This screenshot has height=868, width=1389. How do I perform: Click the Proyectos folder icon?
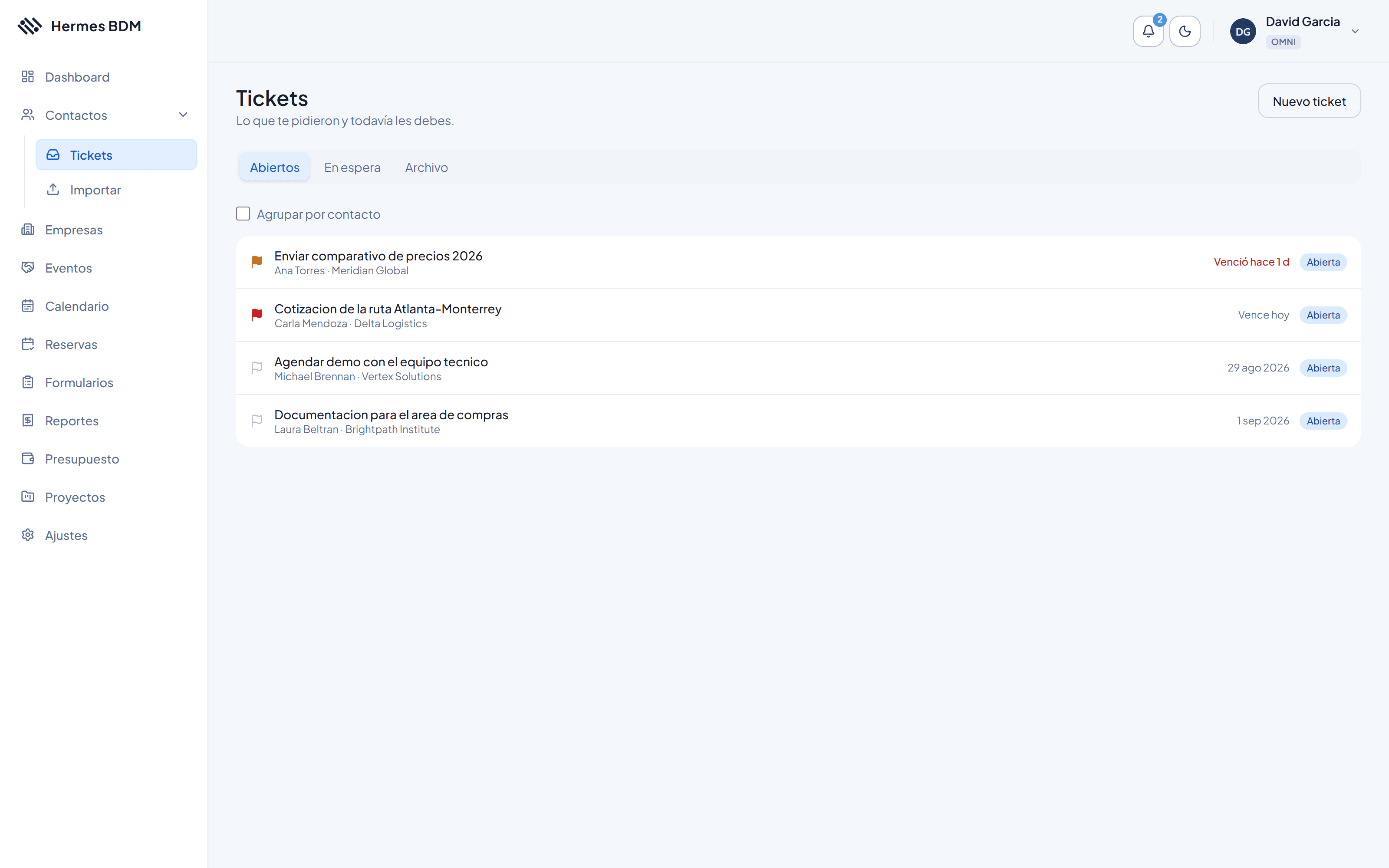pos(27,496)
